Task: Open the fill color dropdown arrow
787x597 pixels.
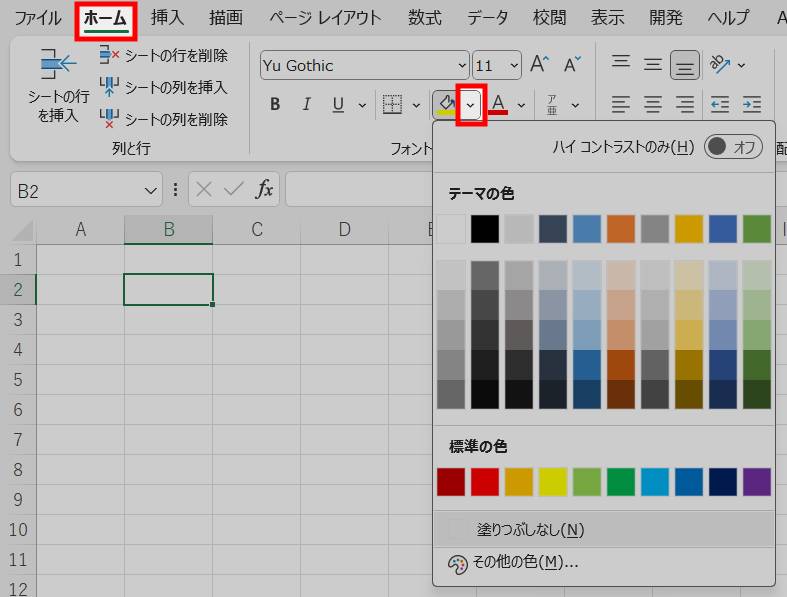Action: pyautogui.click(x=470, y=105)
